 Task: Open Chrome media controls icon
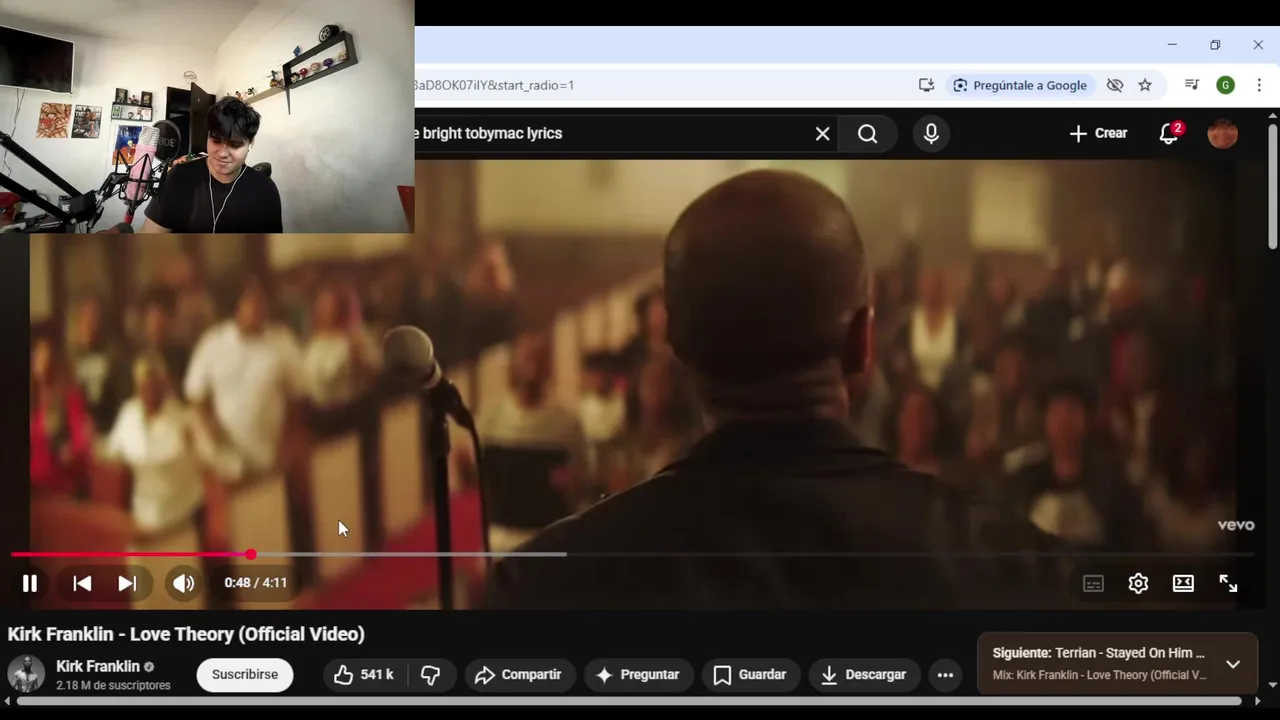[x=1192, y=85]
